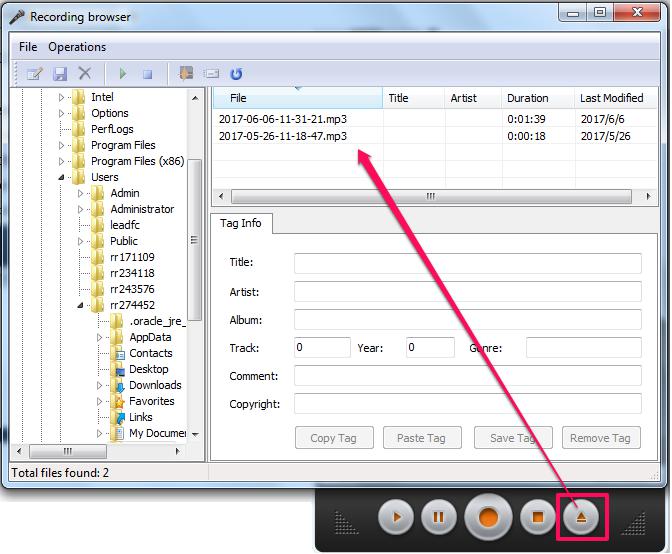Screen dimensions: 672x554
Task: Click the delete X toolbar icon
Action: click(85, 74)
